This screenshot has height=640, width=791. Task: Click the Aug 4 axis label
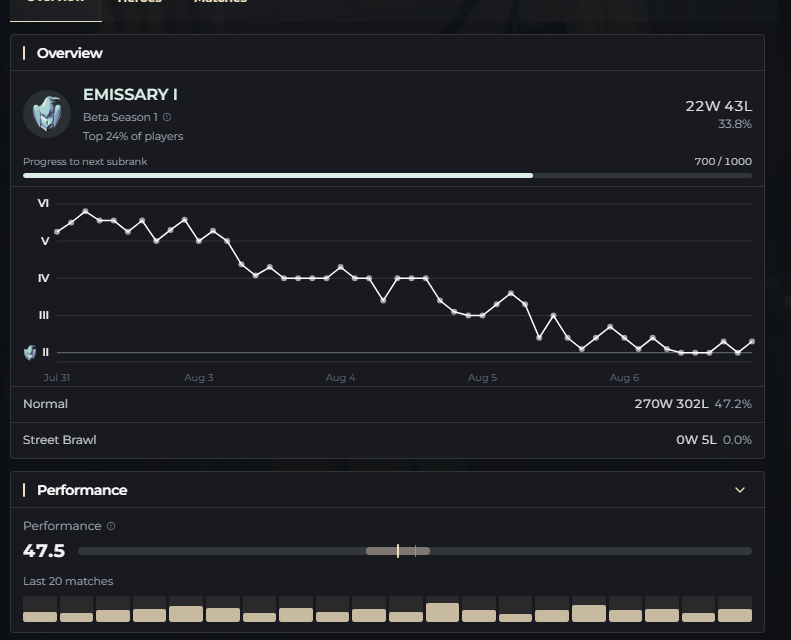point(341,377)
